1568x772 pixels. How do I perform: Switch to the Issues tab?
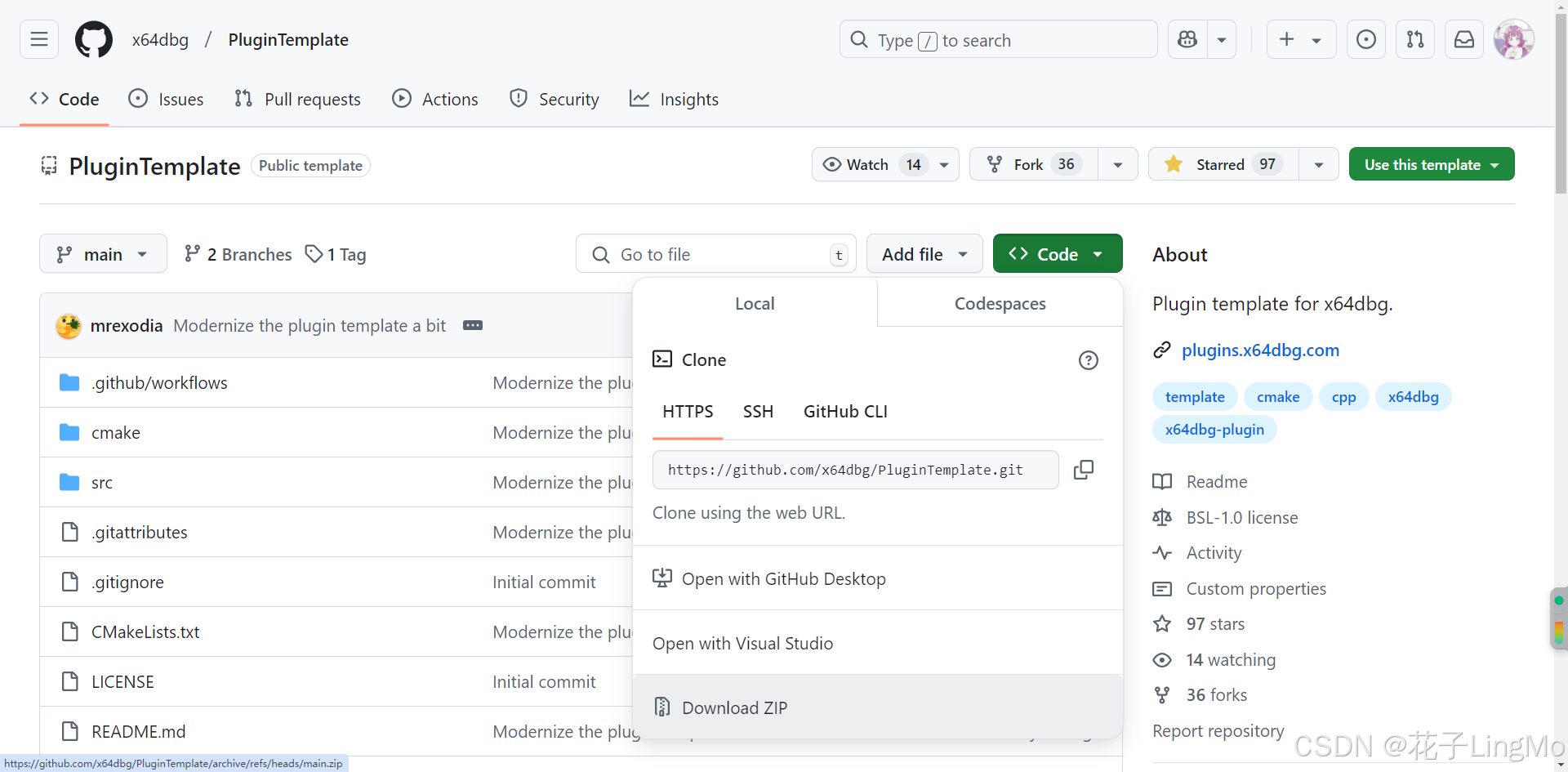pos(167,100)
